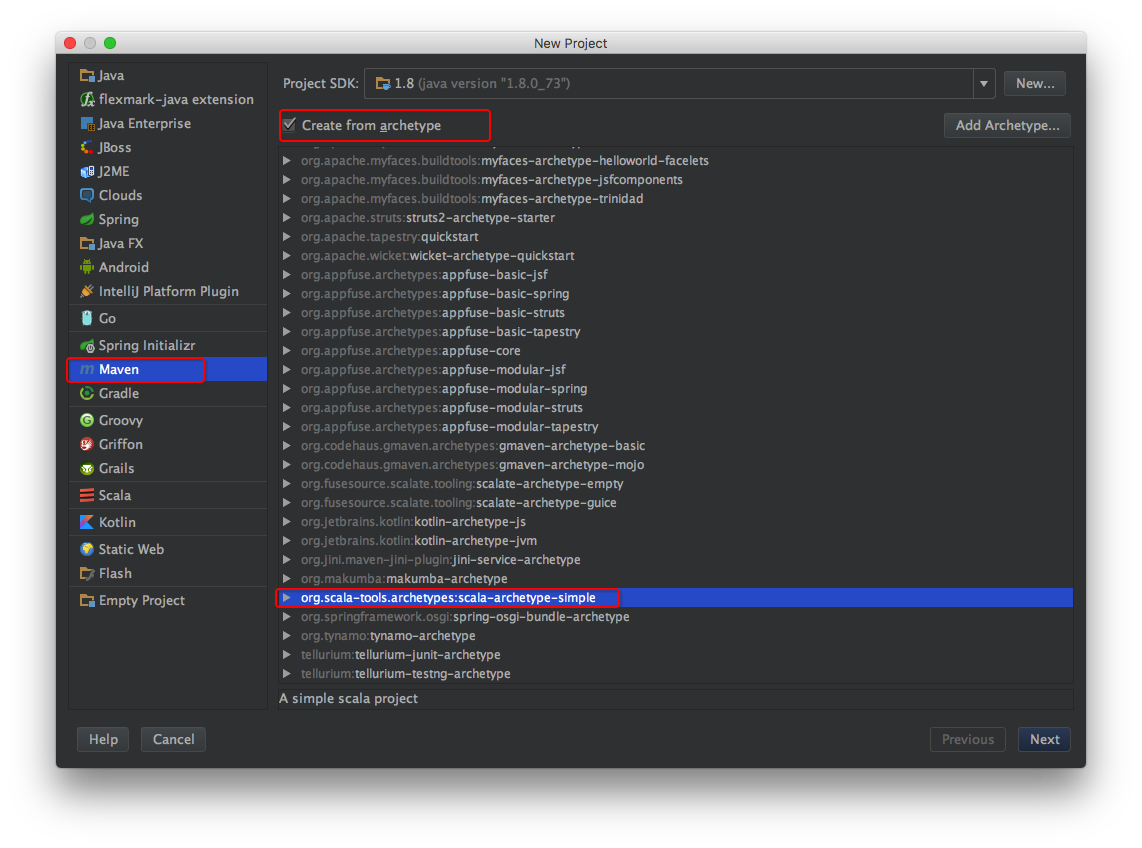Viewport: 1142px width, 848px height.
Task: Select the Android project type icon
Action: pyautogui.click(x=87, y=268)
